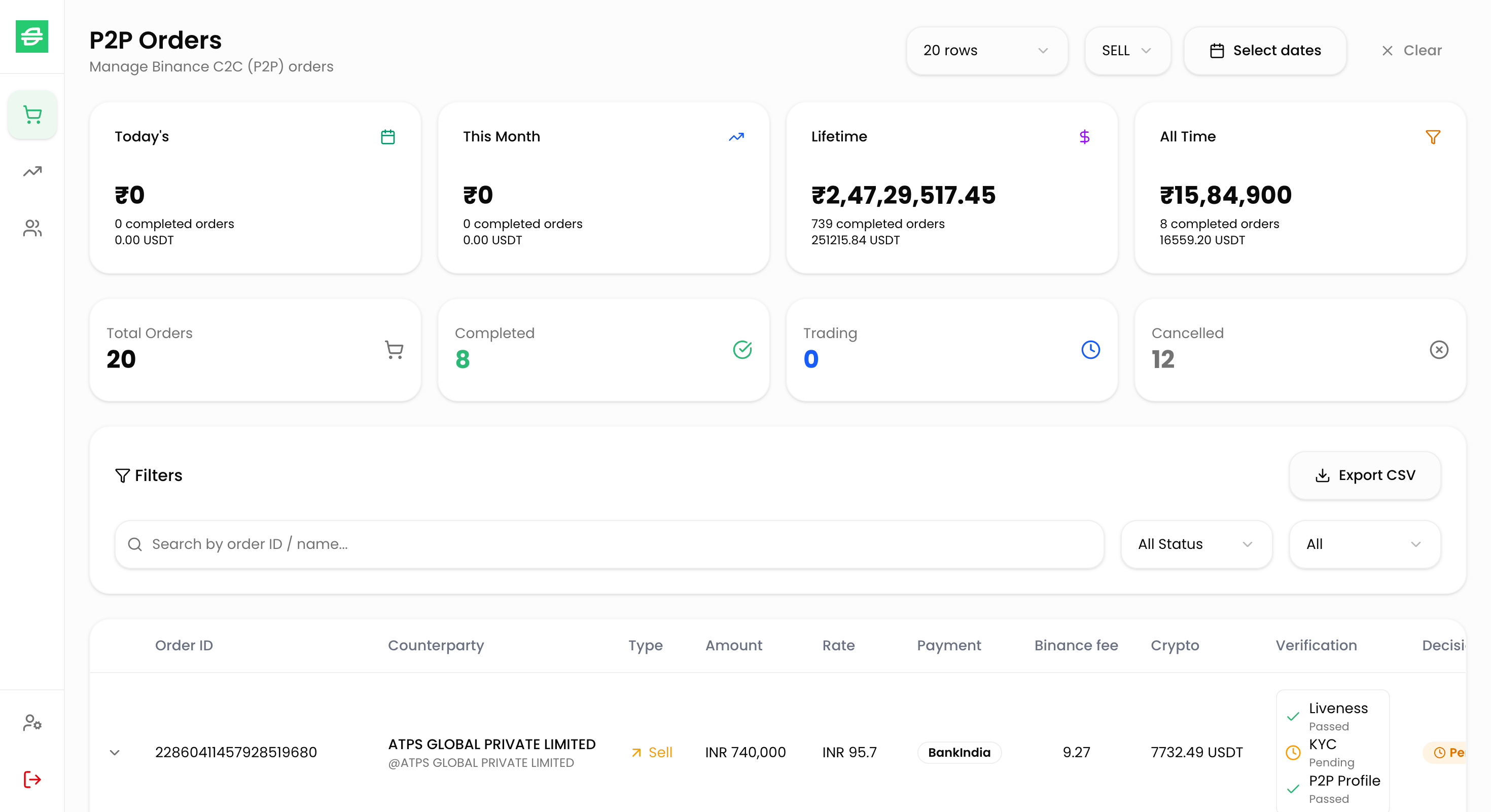Image resolution: width=1491 pixels, height=812 pixels.
Task: Open the All Status dropdown
Action: click(x=1195, y=544)
